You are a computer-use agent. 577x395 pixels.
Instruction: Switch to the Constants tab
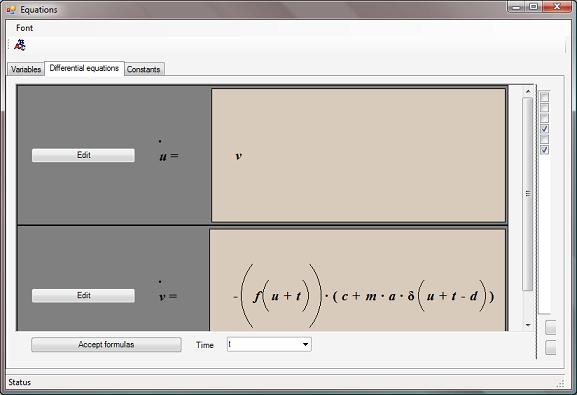[144, 69]
